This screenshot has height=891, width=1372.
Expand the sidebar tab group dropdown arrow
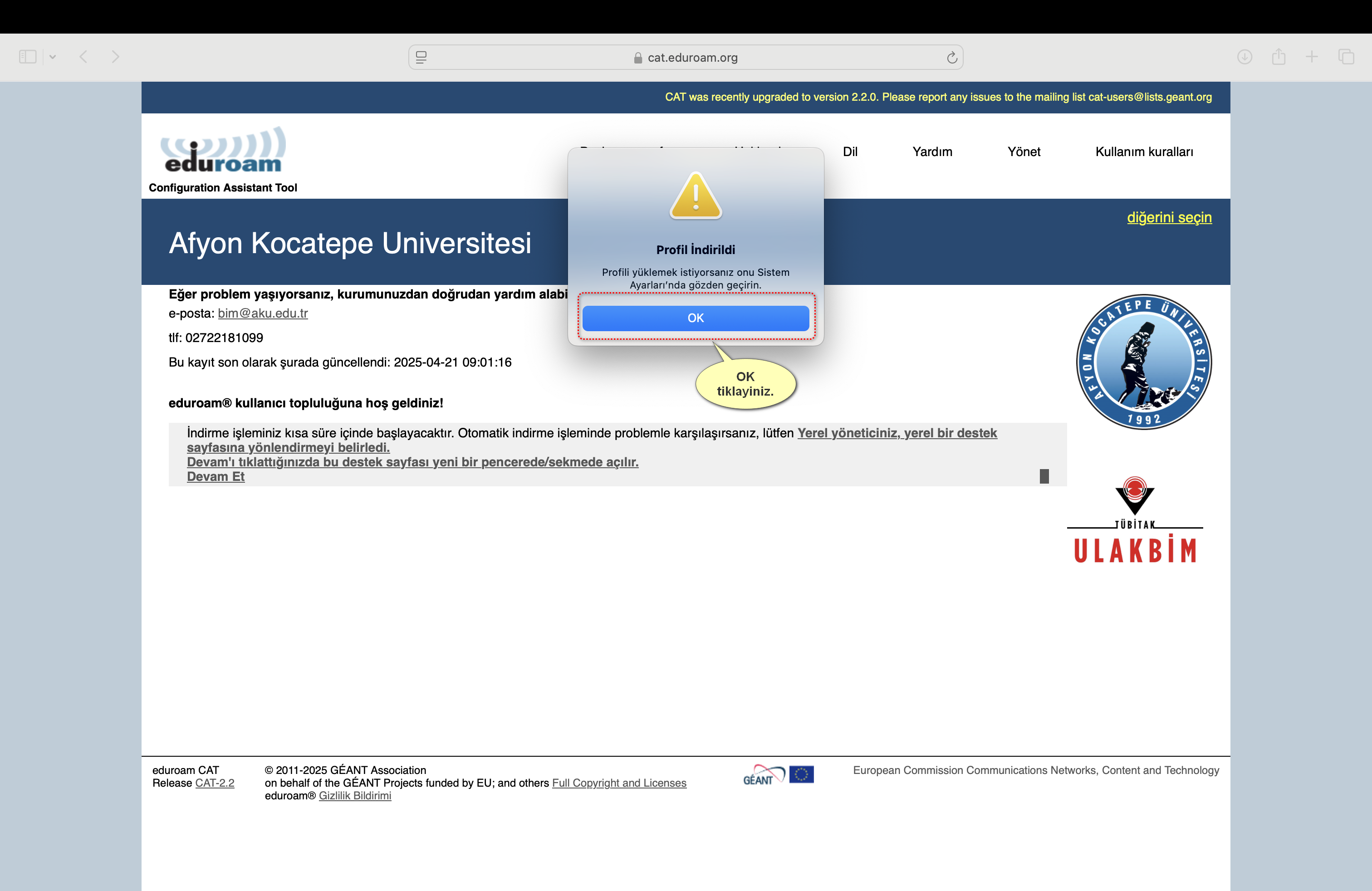(53, 56)
